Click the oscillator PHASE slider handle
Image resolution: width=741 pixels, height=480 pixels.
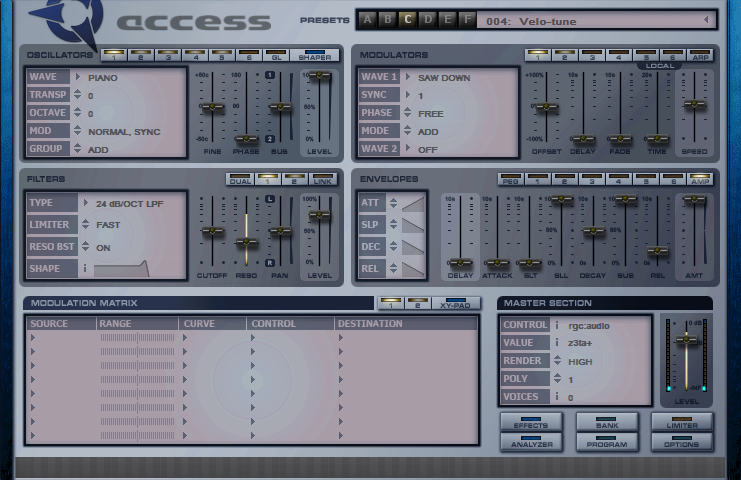(246, 139)
